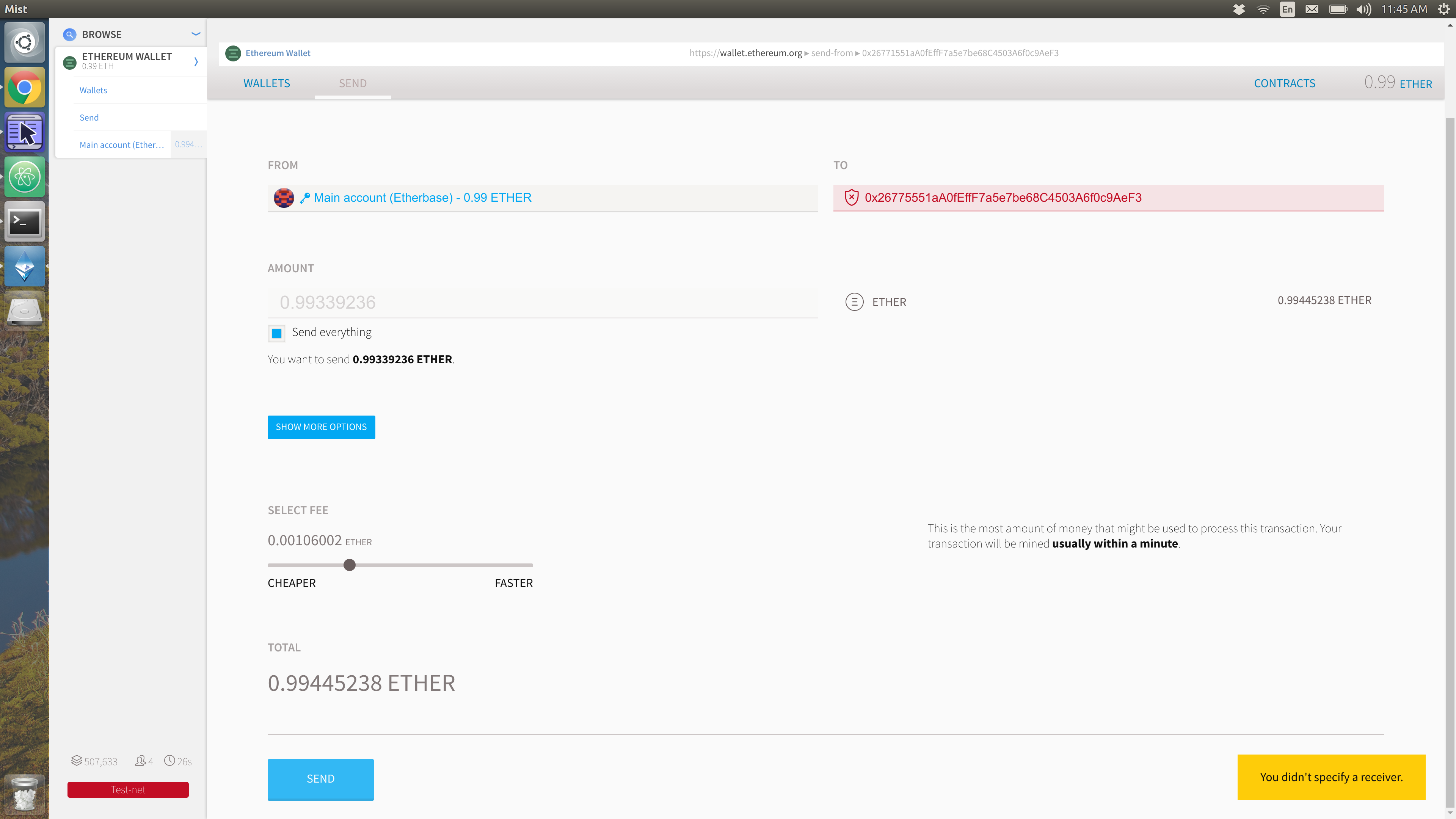Click the Ethereum Wallet sidebar logo icon
The image size is (1456, 819).
click(x=69, y=62)
